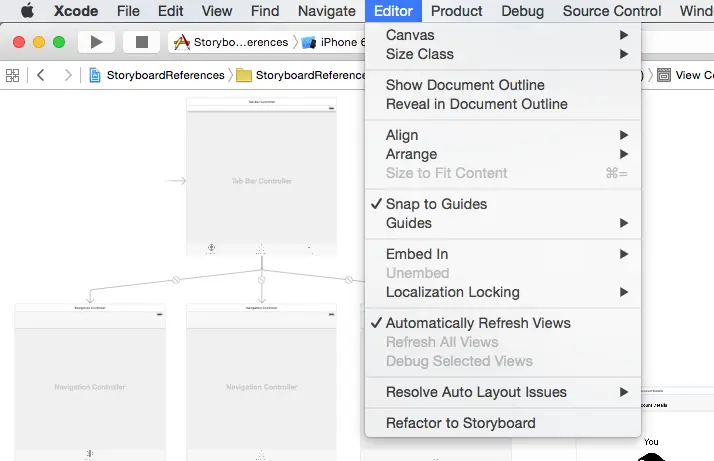Click the Storybo...erences scheme selector
Image resolution: width=714 pixels, height=461 pixels.
pyautogui.click(x=232, y=42)
